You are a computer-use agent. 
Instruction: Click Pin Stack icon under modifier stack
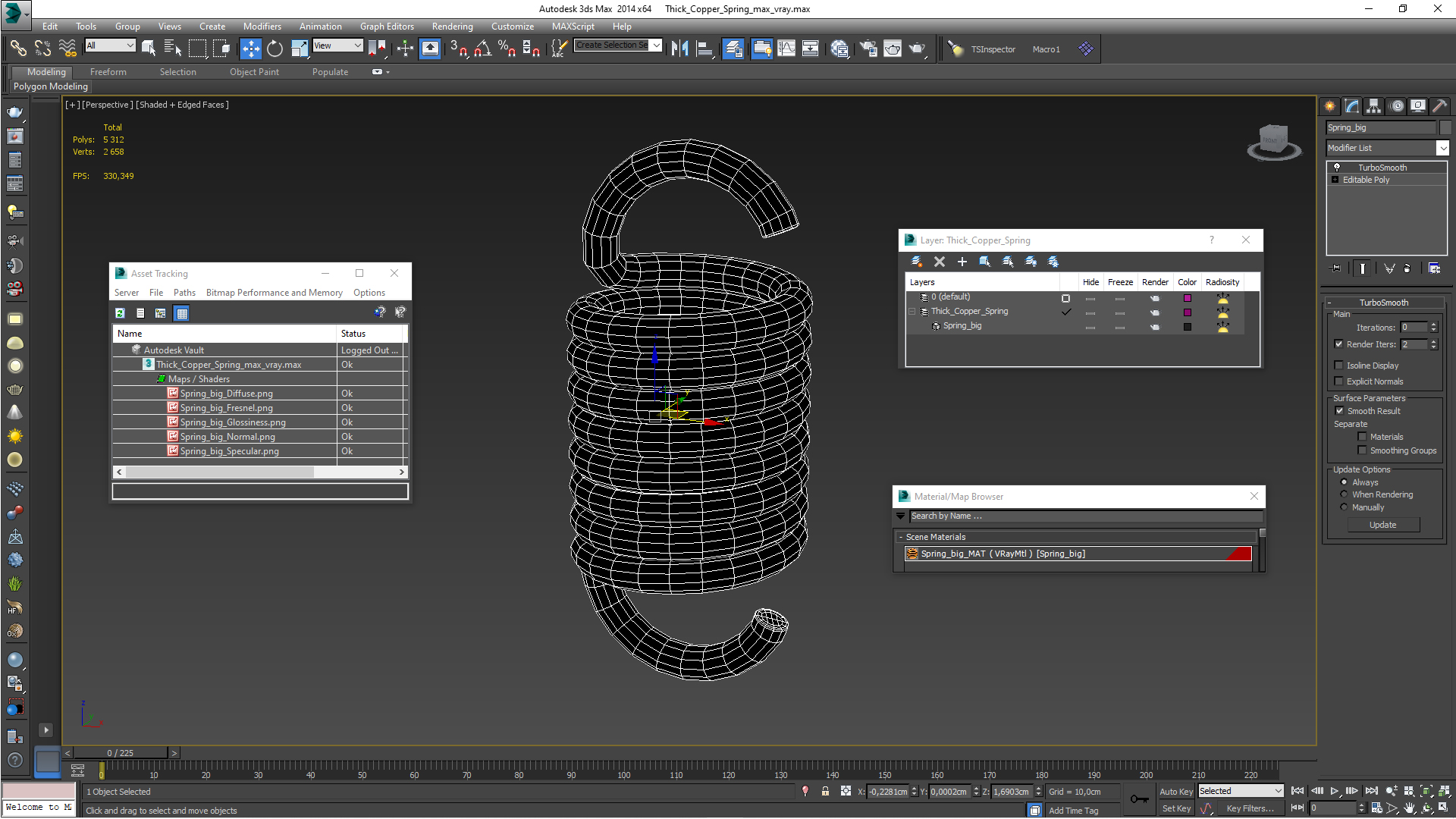pos(1335,268)
